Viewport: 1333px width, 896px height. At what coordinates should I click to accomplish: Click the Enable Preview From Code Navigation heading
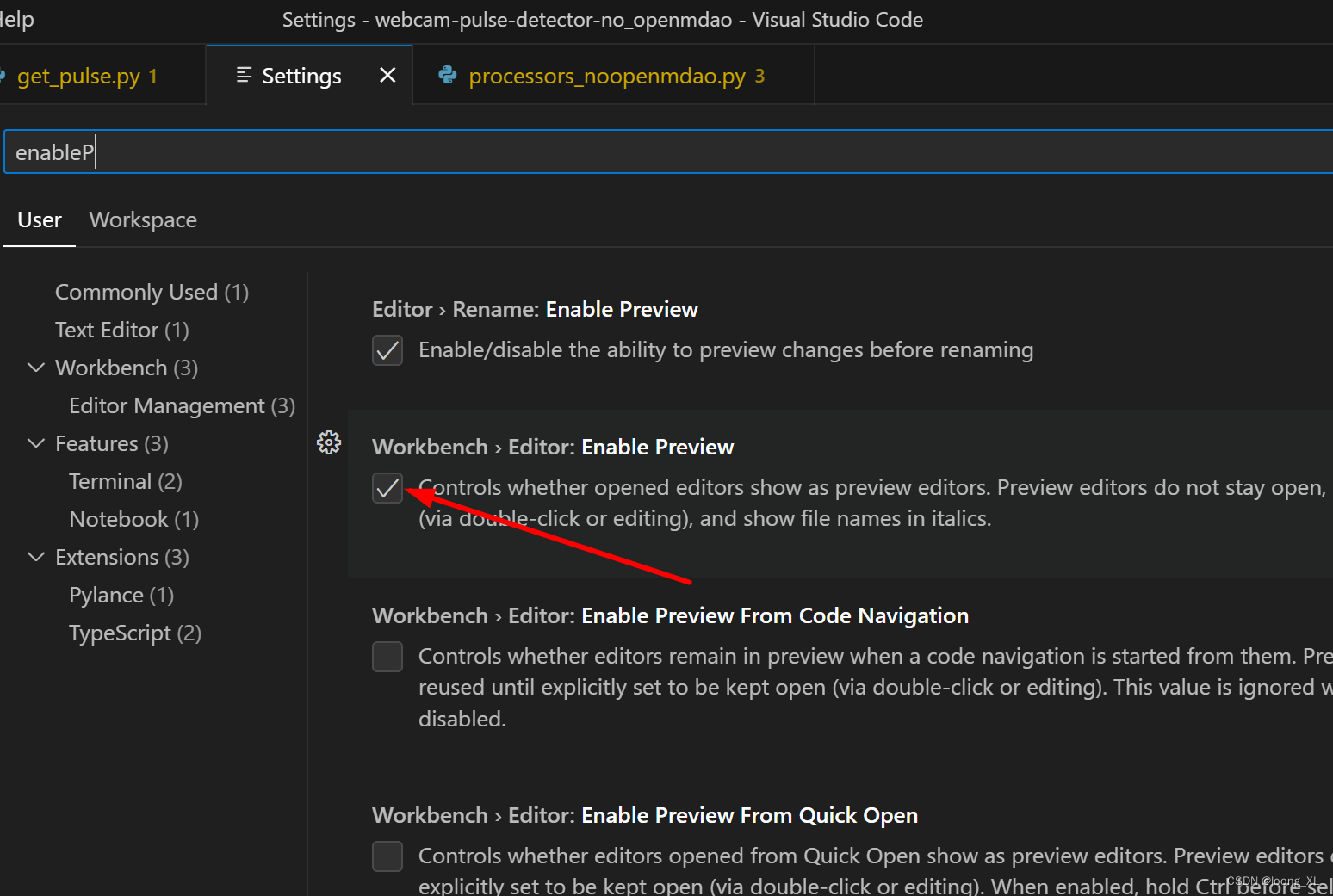[x=671, y=616]
